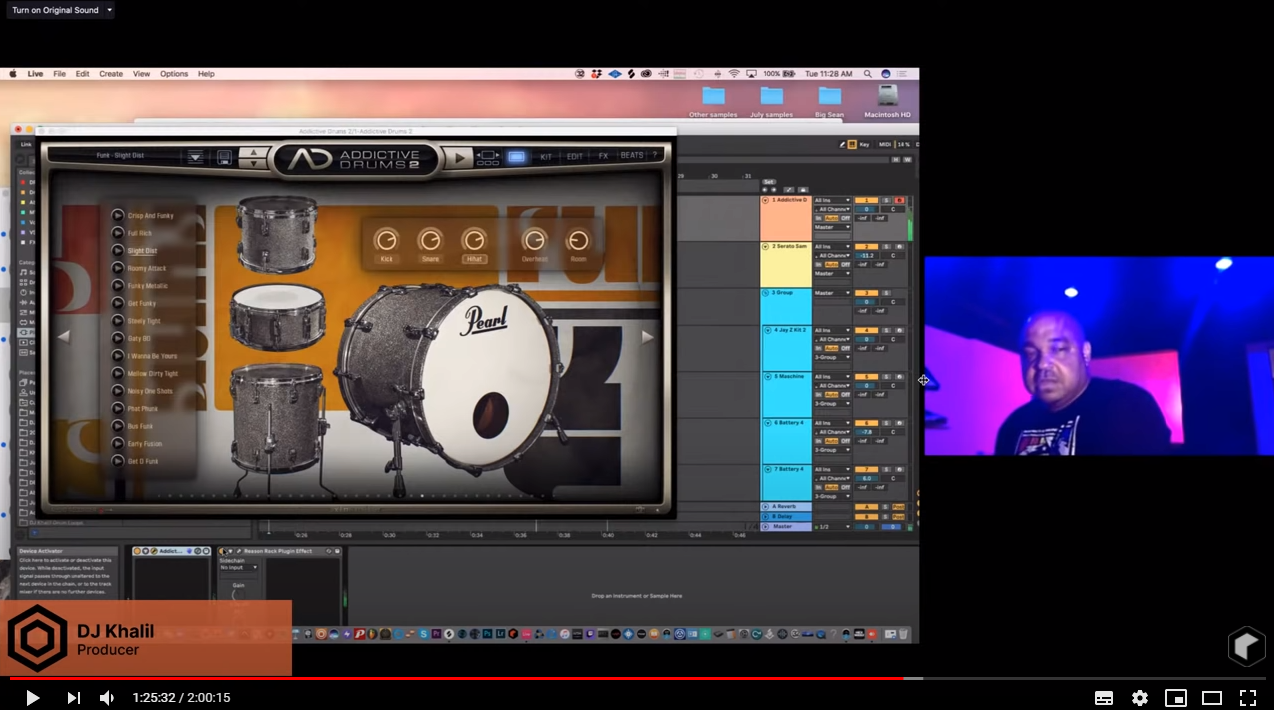This screenshot has height=710, width=1274.
Task: Solo the Addictive D track
Action: [x=886, y=200]
